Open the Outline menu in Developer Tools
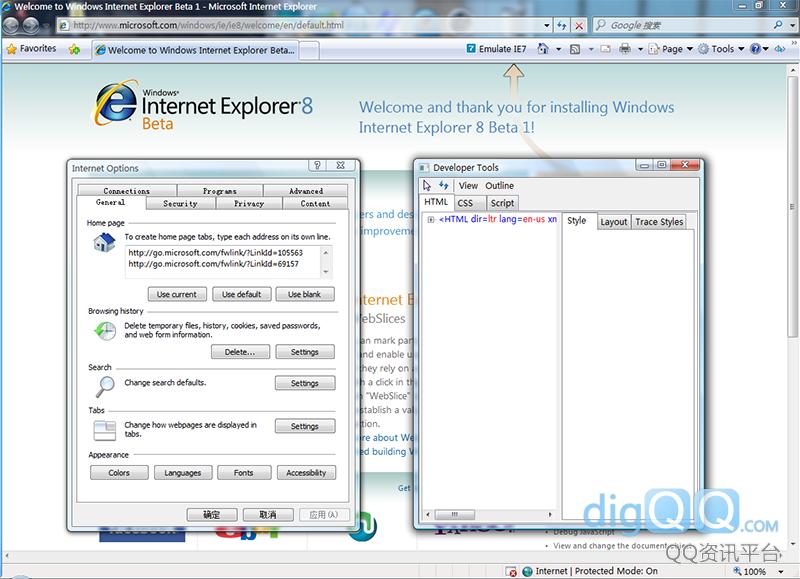Image resolution: width=800 pixels, height=579 pixels. (x=499, y=186)
